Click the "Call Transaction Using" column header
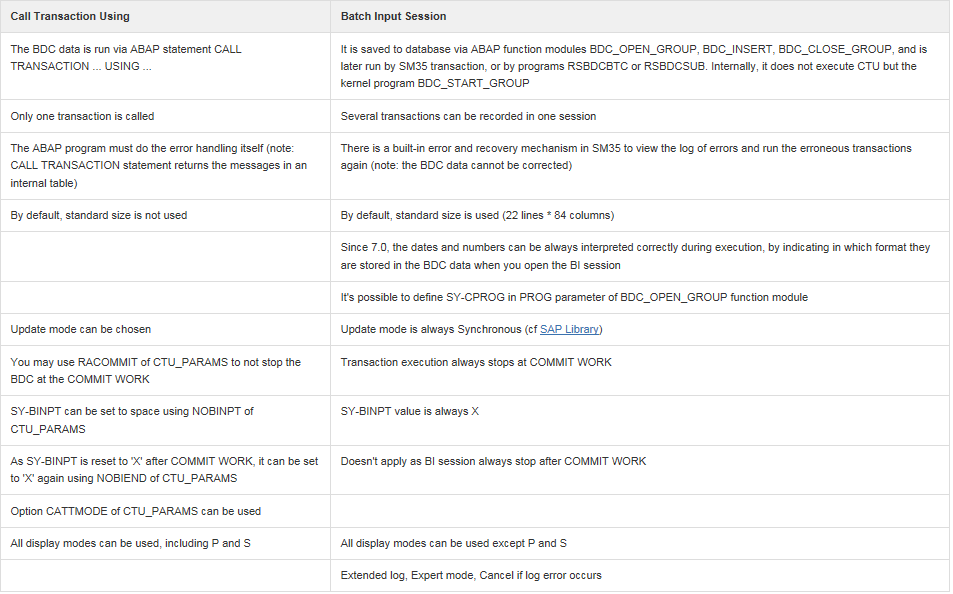 [x=70, y=17]
